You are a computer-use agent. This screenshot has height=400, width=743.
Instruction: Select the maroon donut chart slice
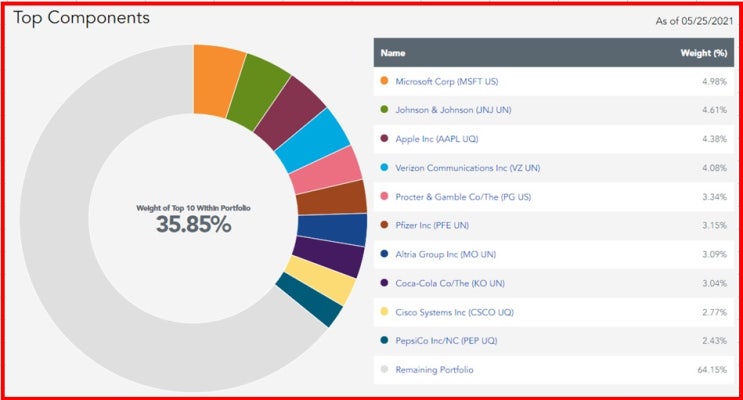coord(289,114)
